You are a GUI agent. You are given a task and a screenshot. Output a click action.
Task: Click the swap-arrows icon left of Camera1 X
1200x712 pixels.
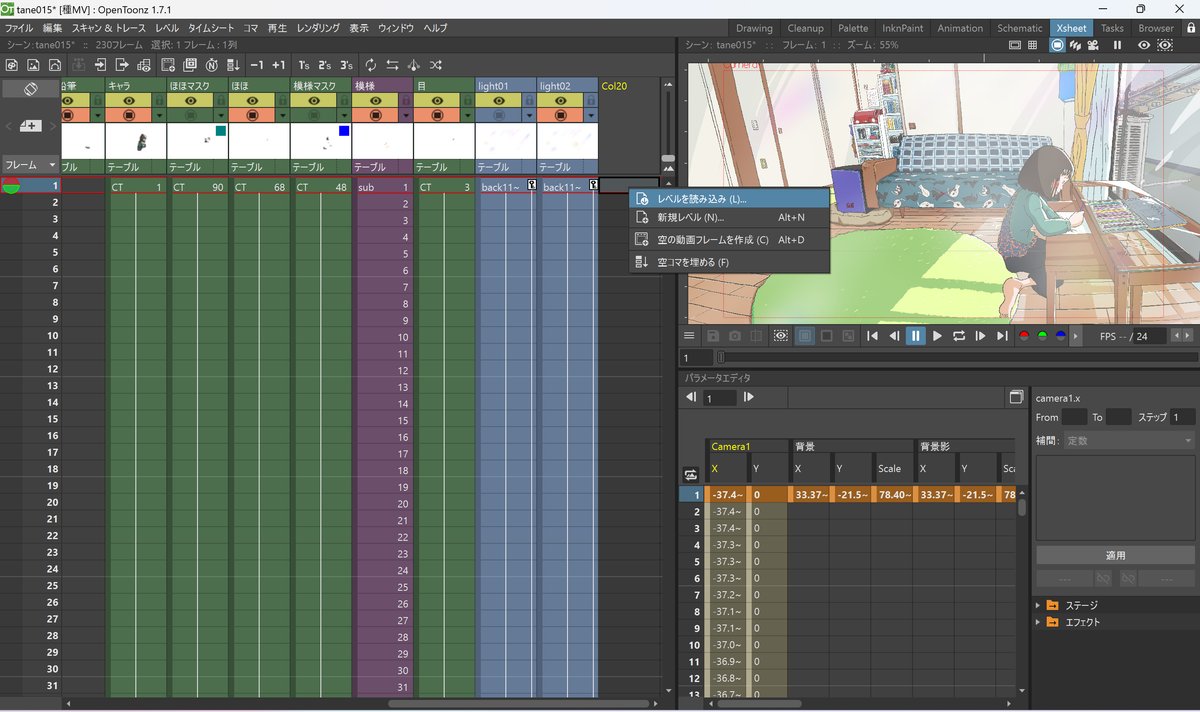[690, 474]
